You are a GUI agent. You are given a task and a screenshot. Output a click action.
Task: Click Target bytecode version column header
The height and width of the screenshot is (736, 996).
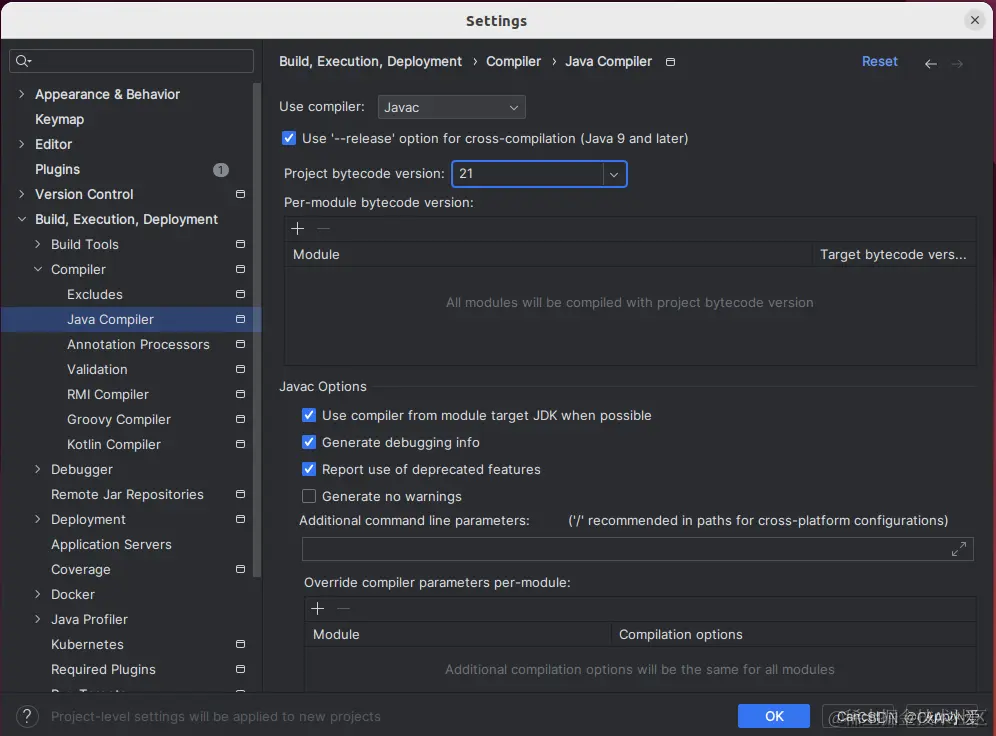pos(894,255)
